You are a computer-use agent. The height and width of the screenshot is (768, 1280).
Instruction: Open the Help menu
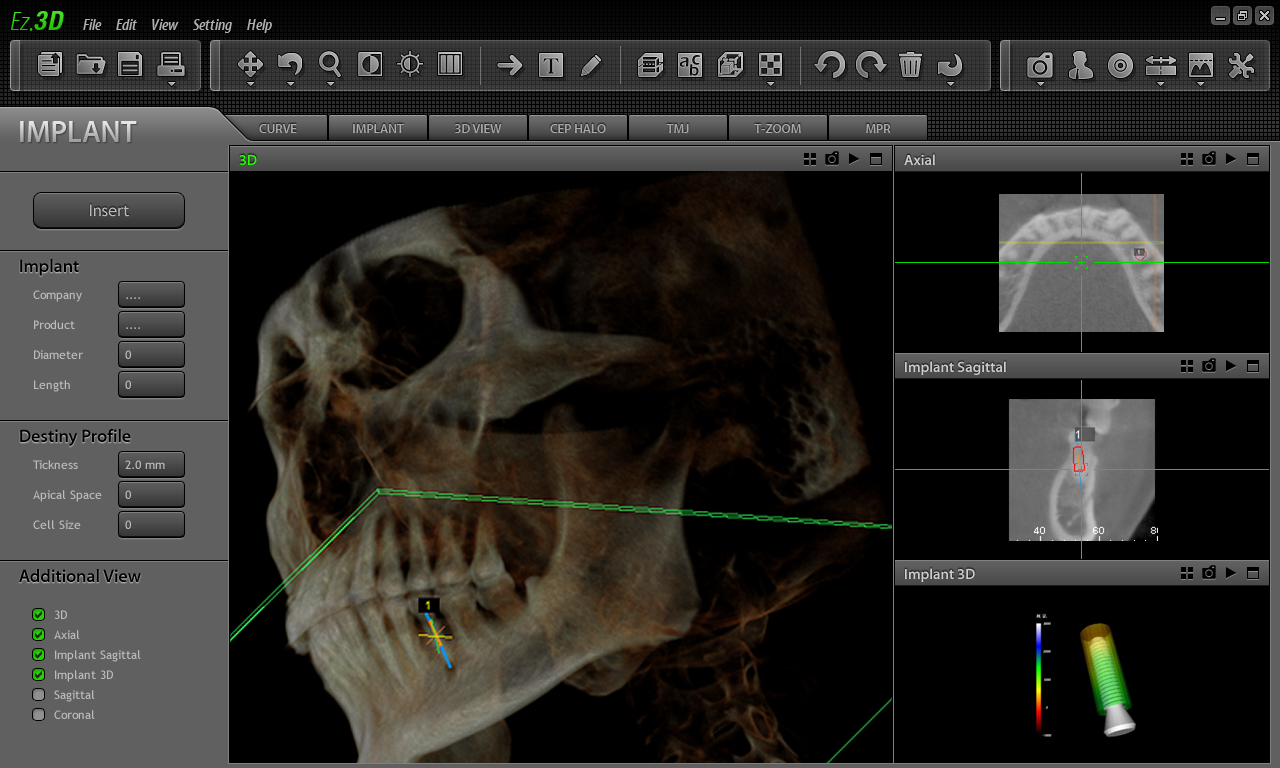pos(259,25)
